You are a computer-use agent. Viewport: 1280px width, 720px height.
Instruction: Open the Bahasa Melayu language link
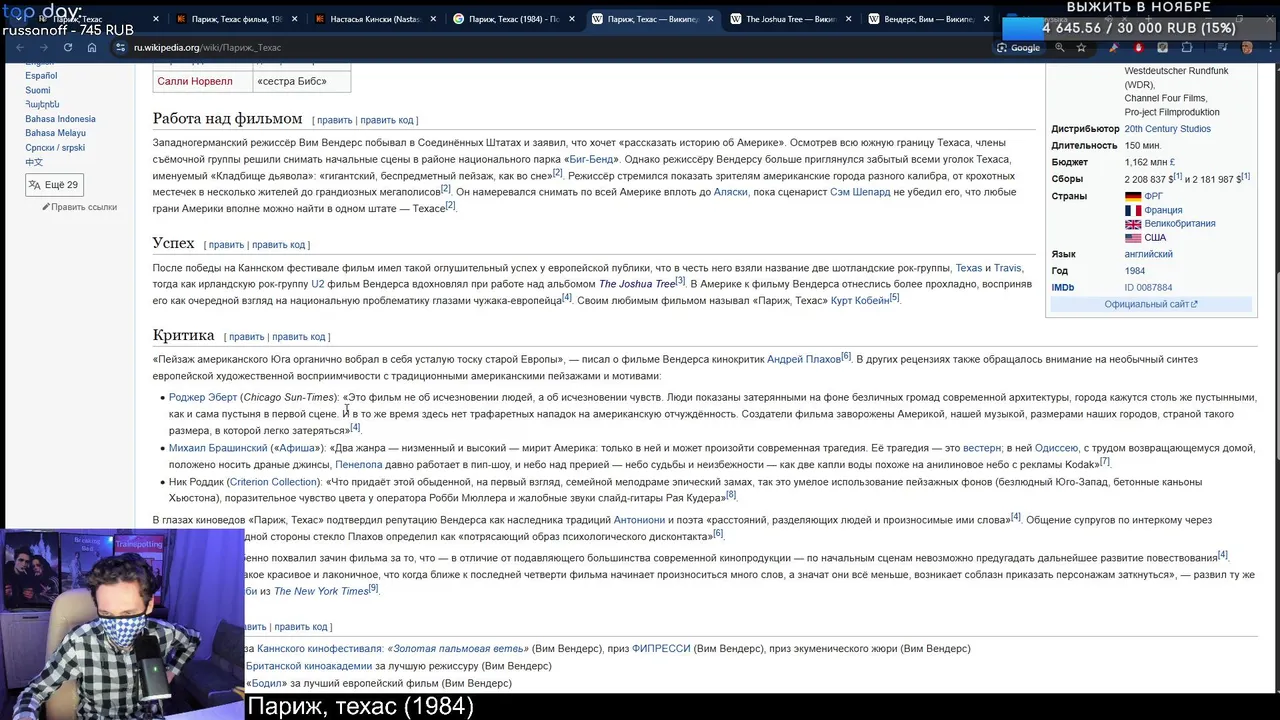click(55, 133)
